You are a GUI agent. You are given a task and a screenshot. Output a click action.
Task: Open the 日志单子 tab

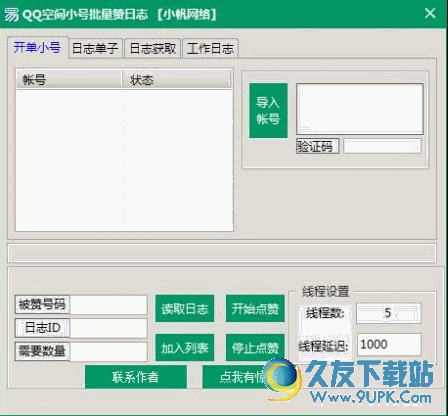95,49
